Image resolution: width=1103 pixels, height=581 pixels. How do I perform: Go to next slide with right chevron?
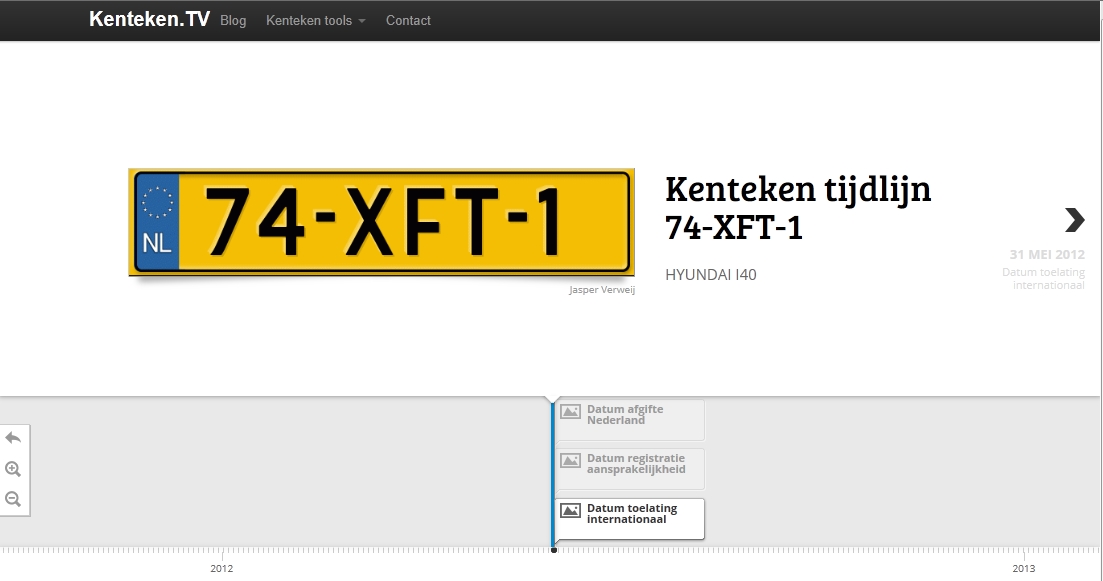[x=1074, y=220]
